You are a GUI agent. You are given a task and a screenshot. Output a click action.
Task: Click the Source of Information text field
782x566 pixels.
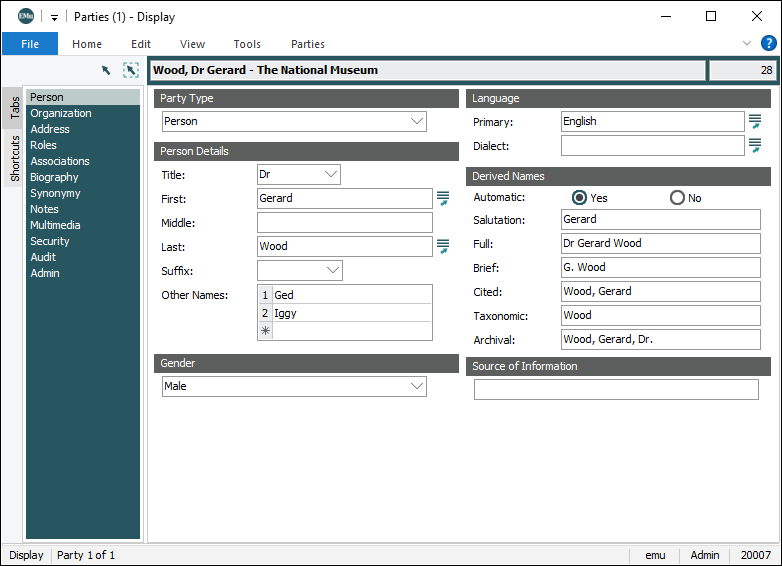click(616, 390)
